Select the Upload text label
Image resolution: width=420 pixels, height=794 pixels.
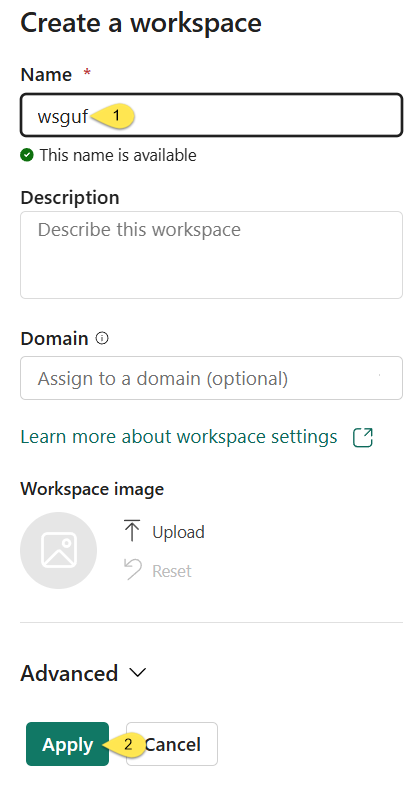pos(178,532)
